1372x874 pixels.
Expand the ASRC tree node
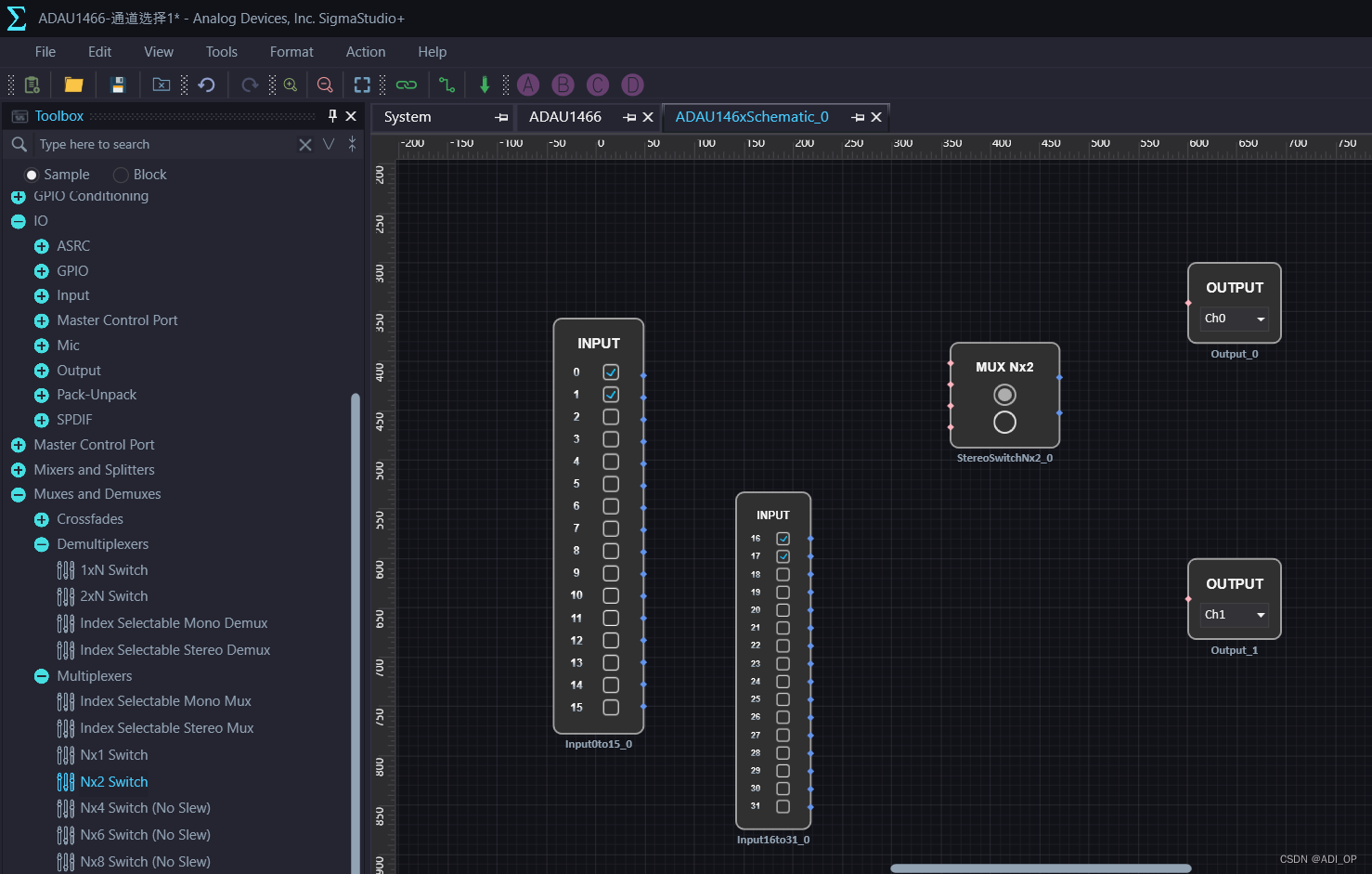(x=41, y=246)
